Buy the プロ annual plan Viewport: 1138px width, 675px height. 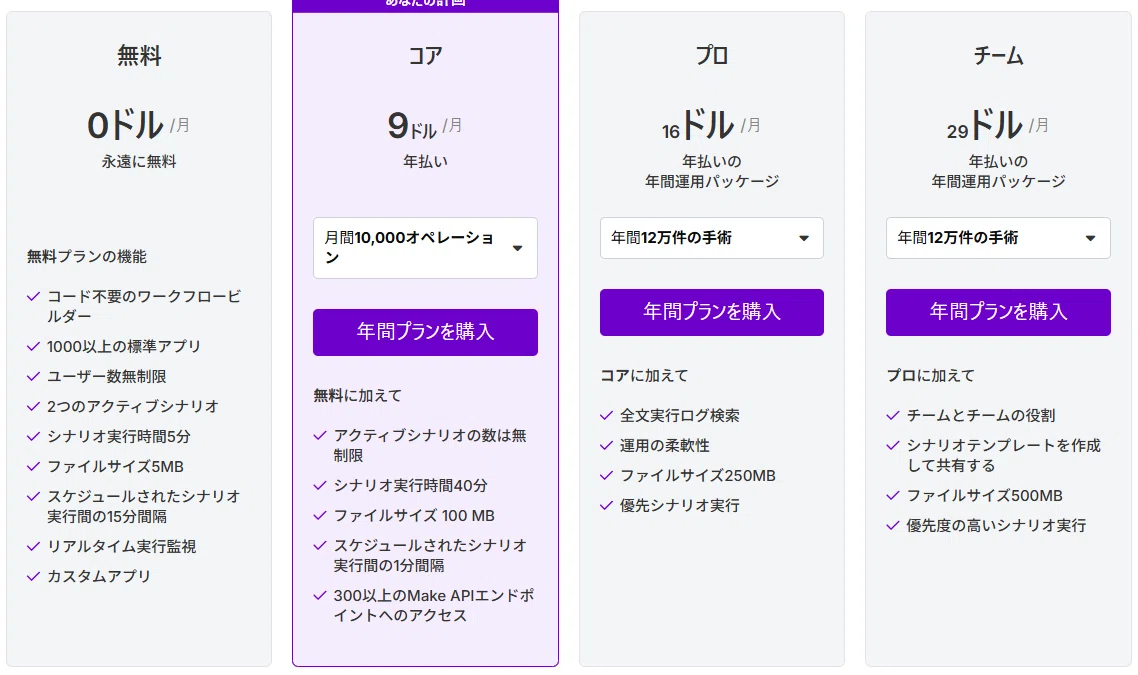point(711,312)
